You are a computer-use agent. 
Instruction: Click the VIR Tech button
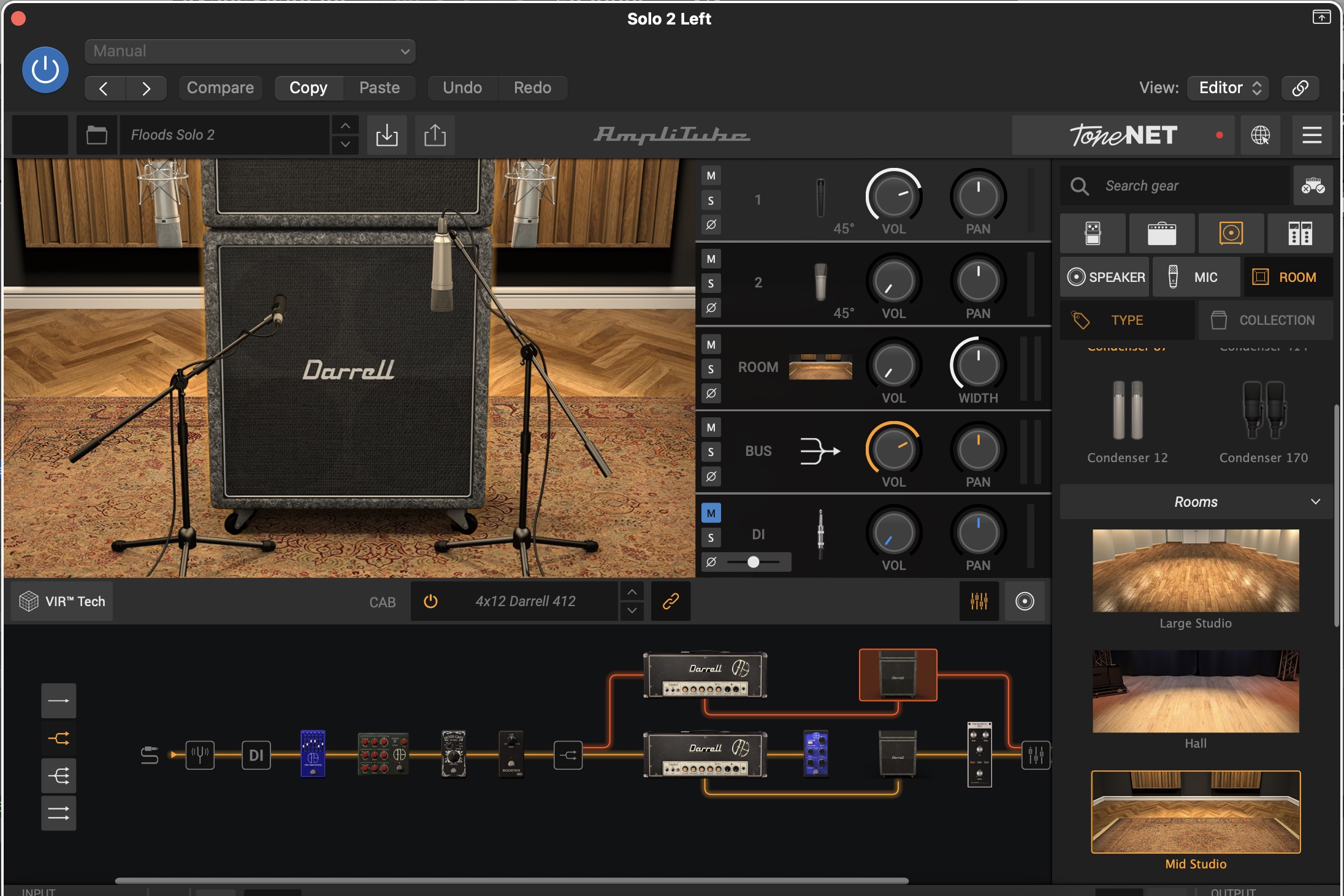click(62, 602)
